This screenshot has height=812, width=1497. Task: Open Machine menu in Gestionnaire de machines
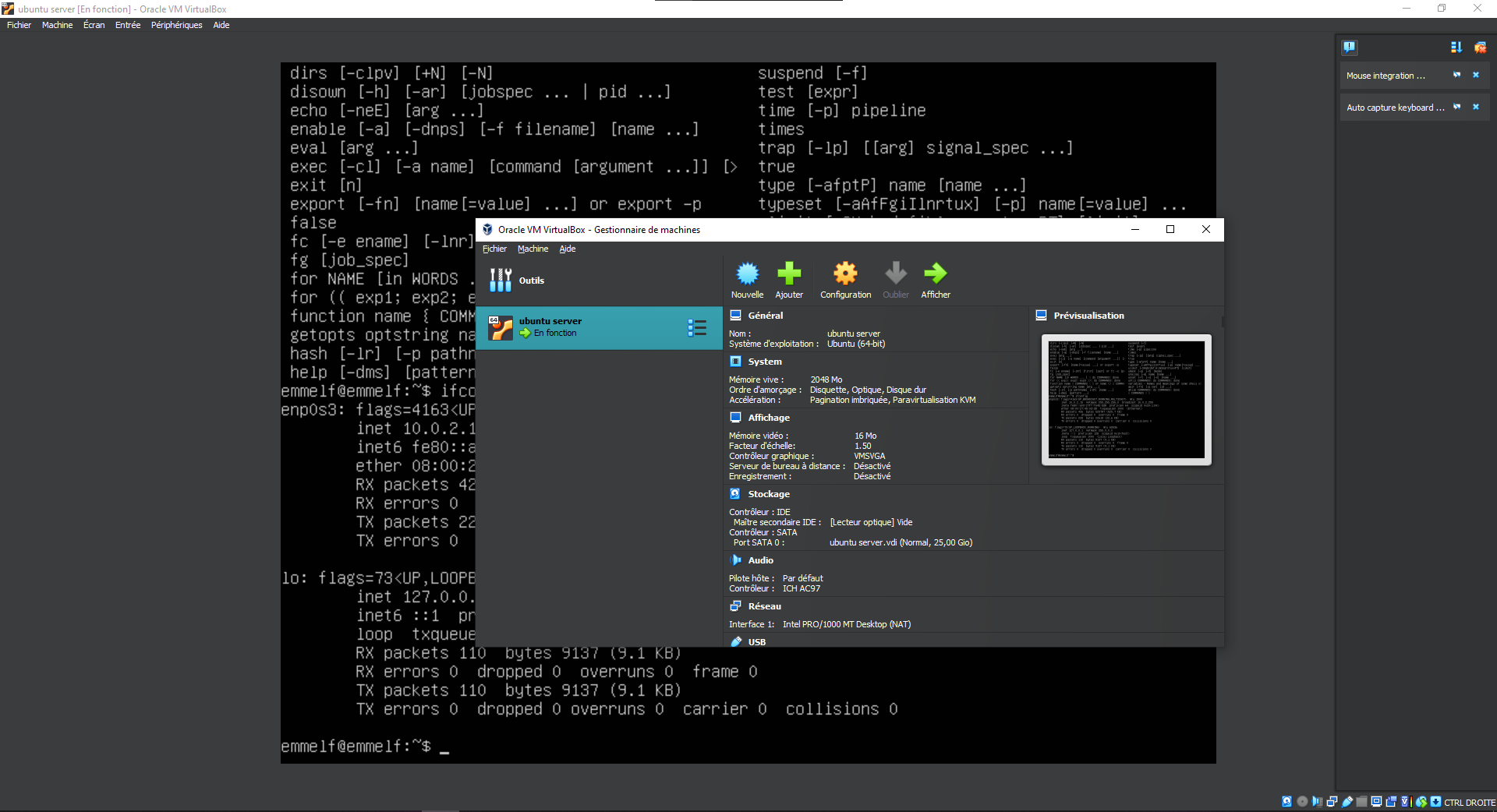click(533, 249)
